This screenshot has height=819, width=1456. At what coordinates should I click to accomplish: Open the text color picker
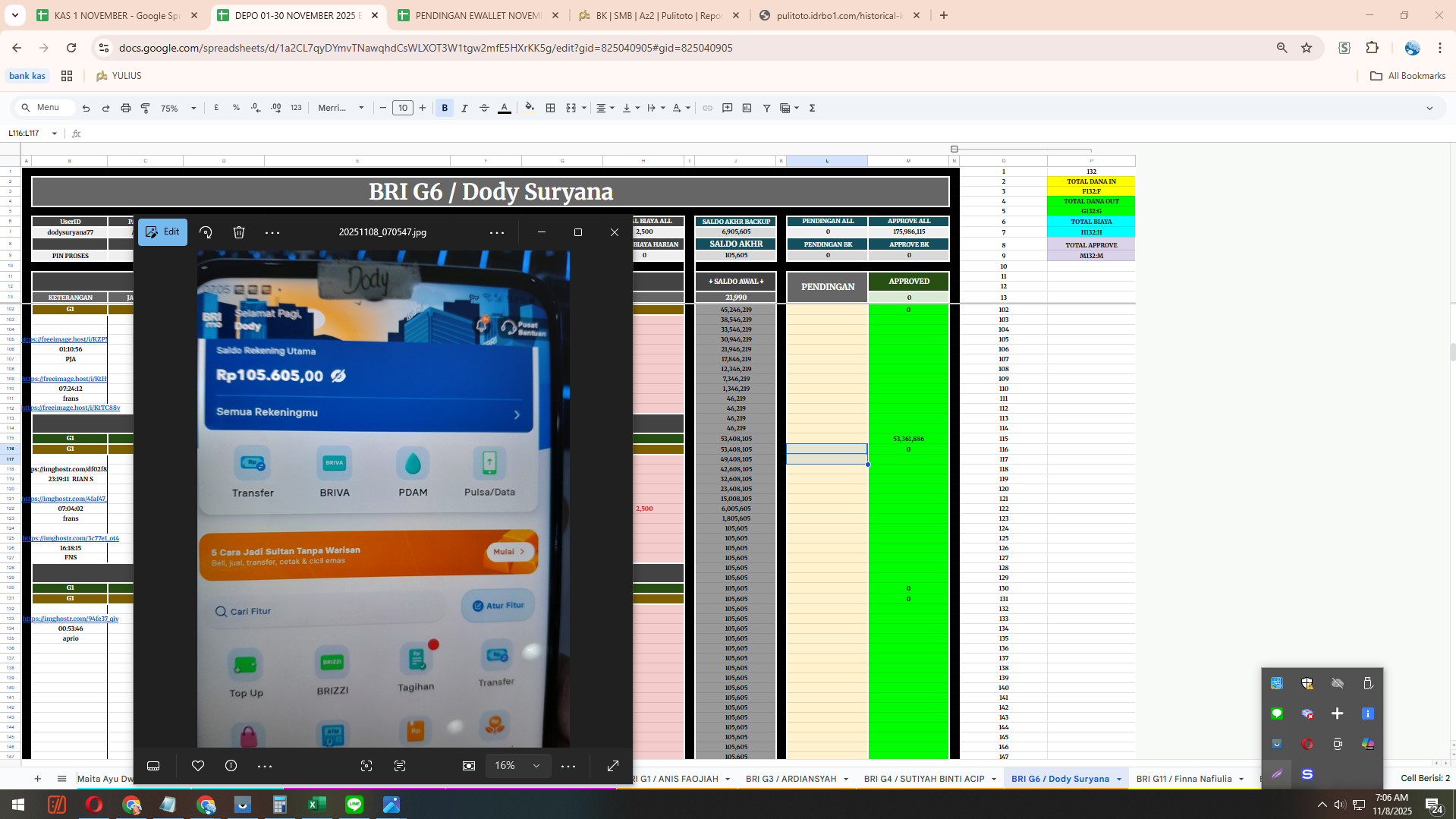click(x=504, y=108)
